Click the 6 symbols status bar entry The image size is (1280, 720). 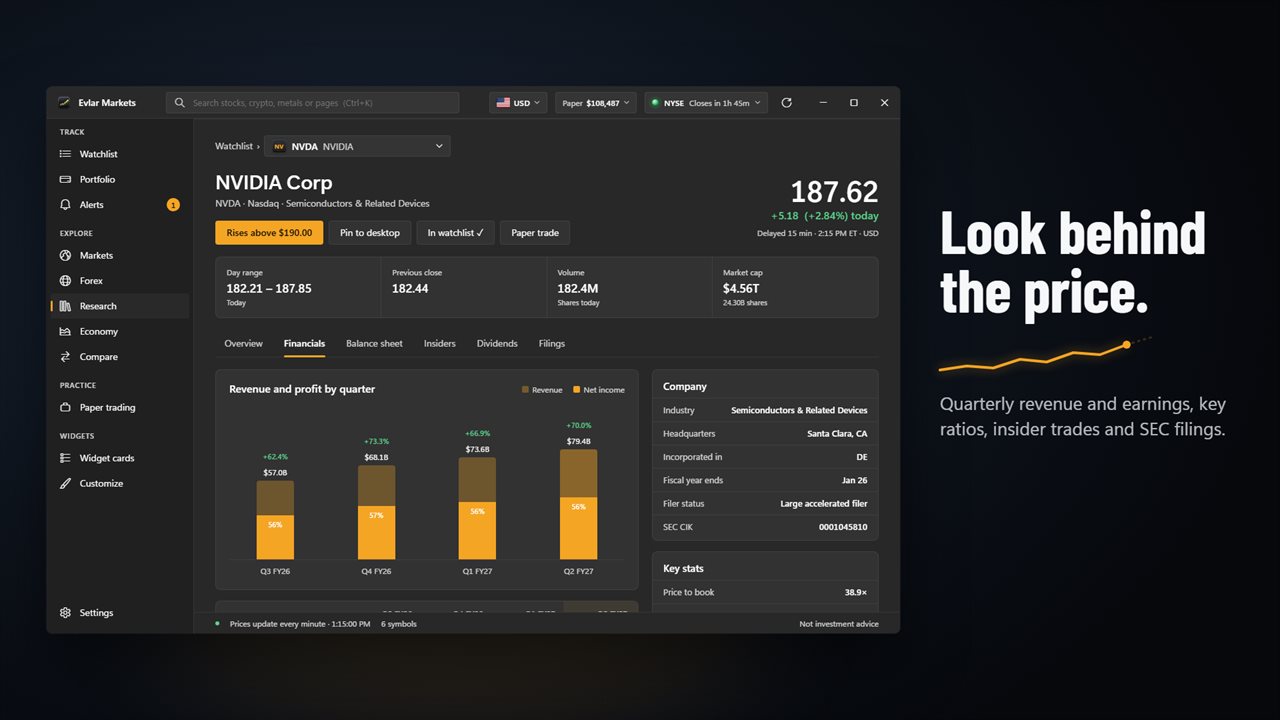(x=399, y=624)
